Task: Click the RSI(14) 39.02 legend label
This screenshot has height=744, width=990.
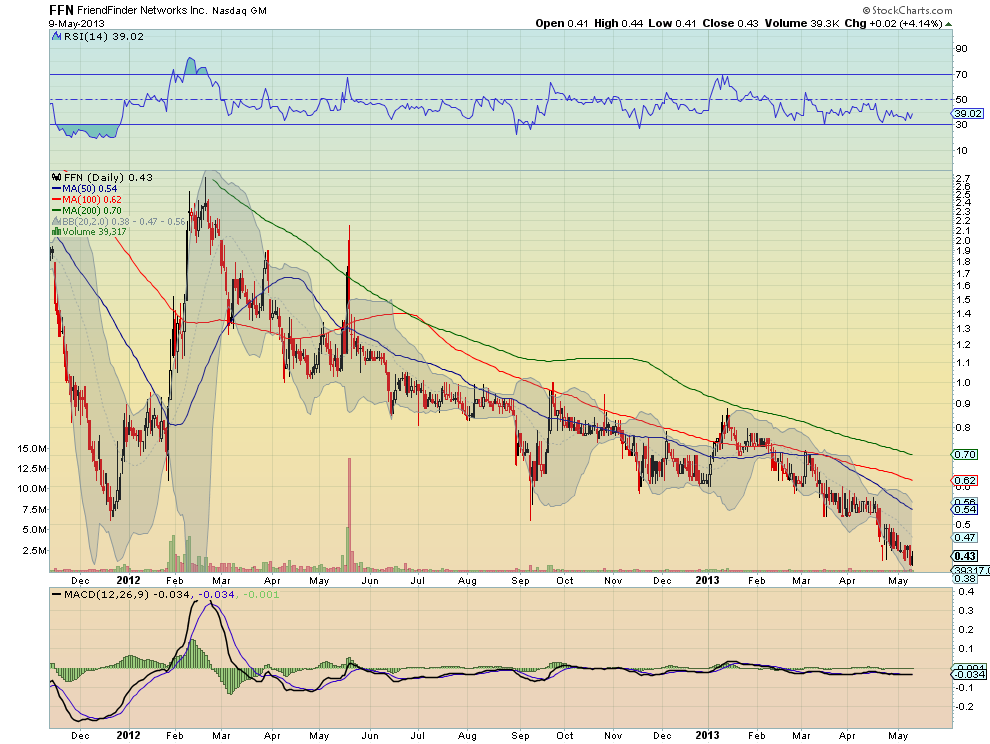Action: (104, 37)
